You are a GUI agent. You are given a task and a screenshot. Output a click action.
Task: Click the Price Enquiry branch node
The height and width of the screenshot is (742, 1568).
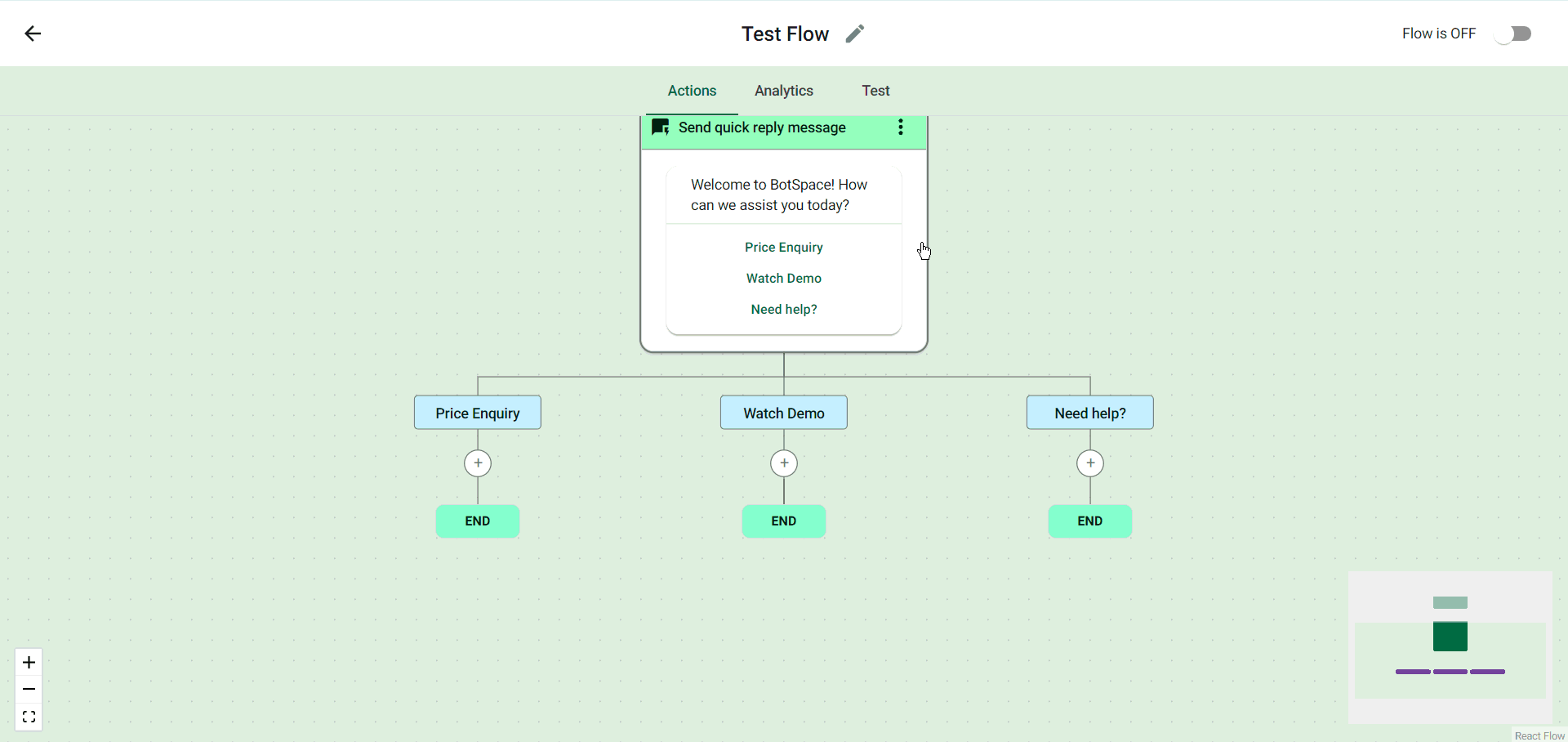coord(478,413)
